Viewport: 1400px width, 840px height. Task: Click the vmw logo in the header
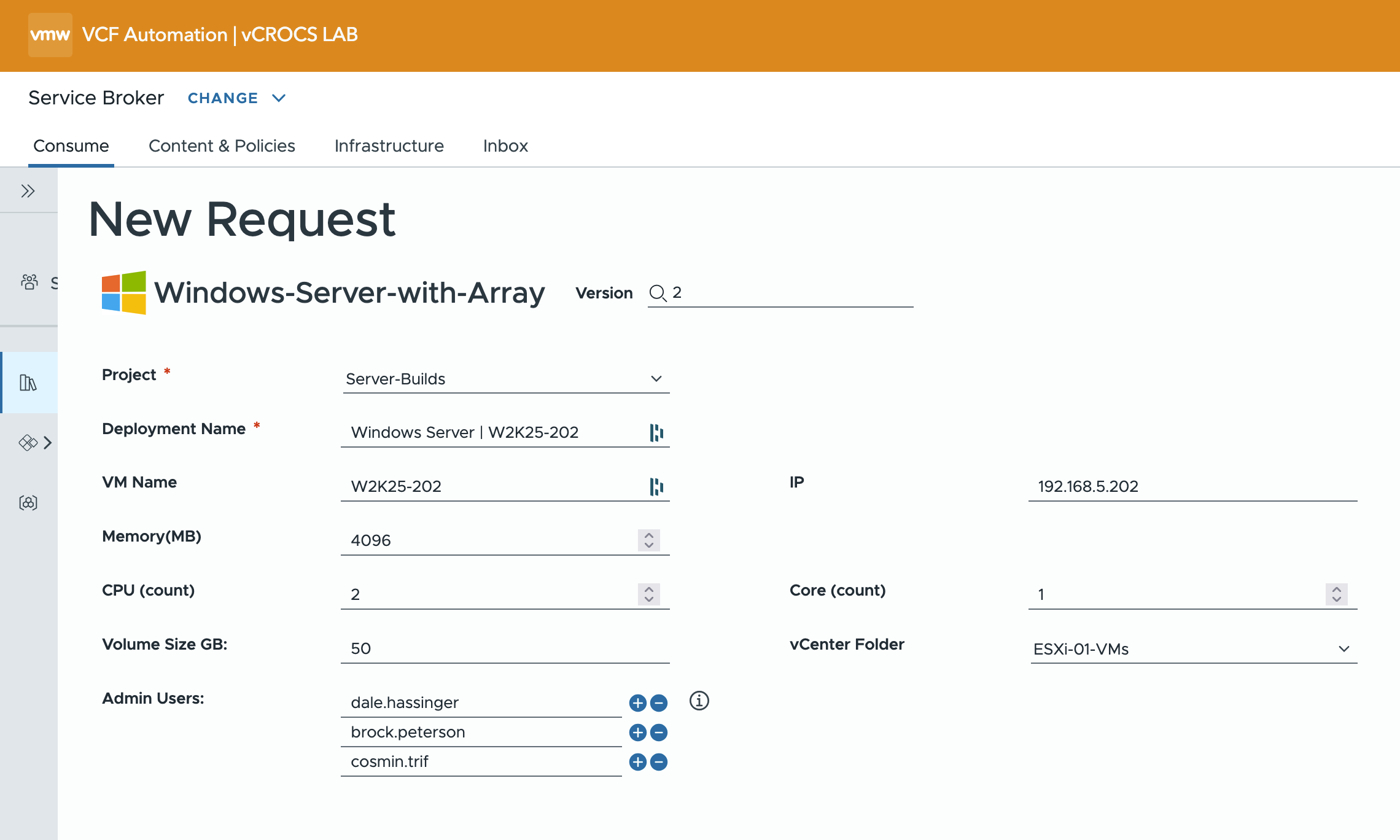[50, 35]
